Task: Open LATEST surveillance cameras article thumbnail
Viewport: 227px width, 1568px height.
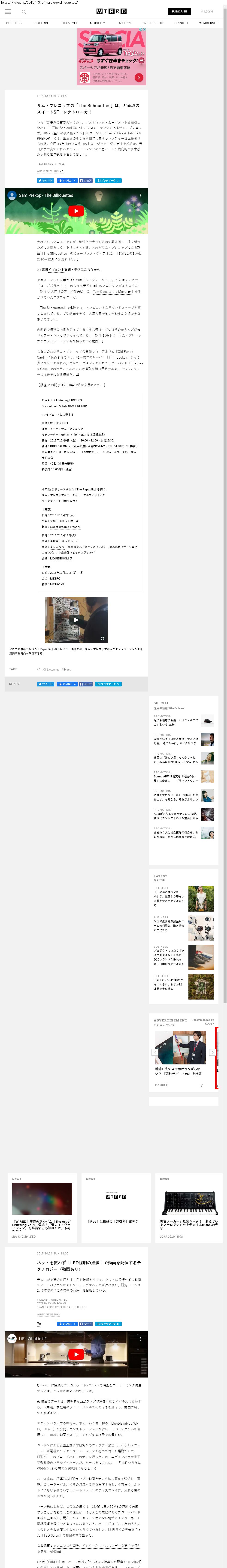Action: pyautogui.click(x=201, y=928)
